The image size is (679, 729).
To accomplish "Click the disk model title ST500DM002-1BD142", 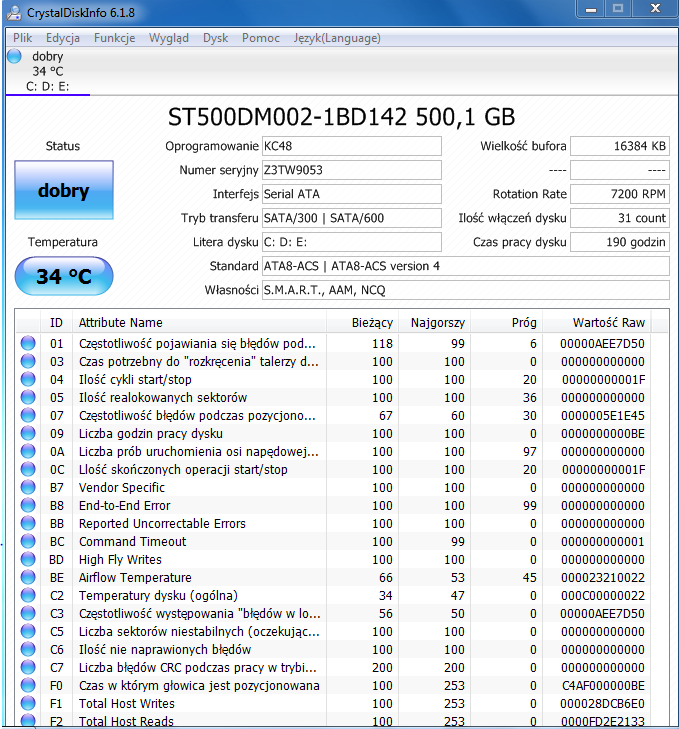I will (341, 117).
